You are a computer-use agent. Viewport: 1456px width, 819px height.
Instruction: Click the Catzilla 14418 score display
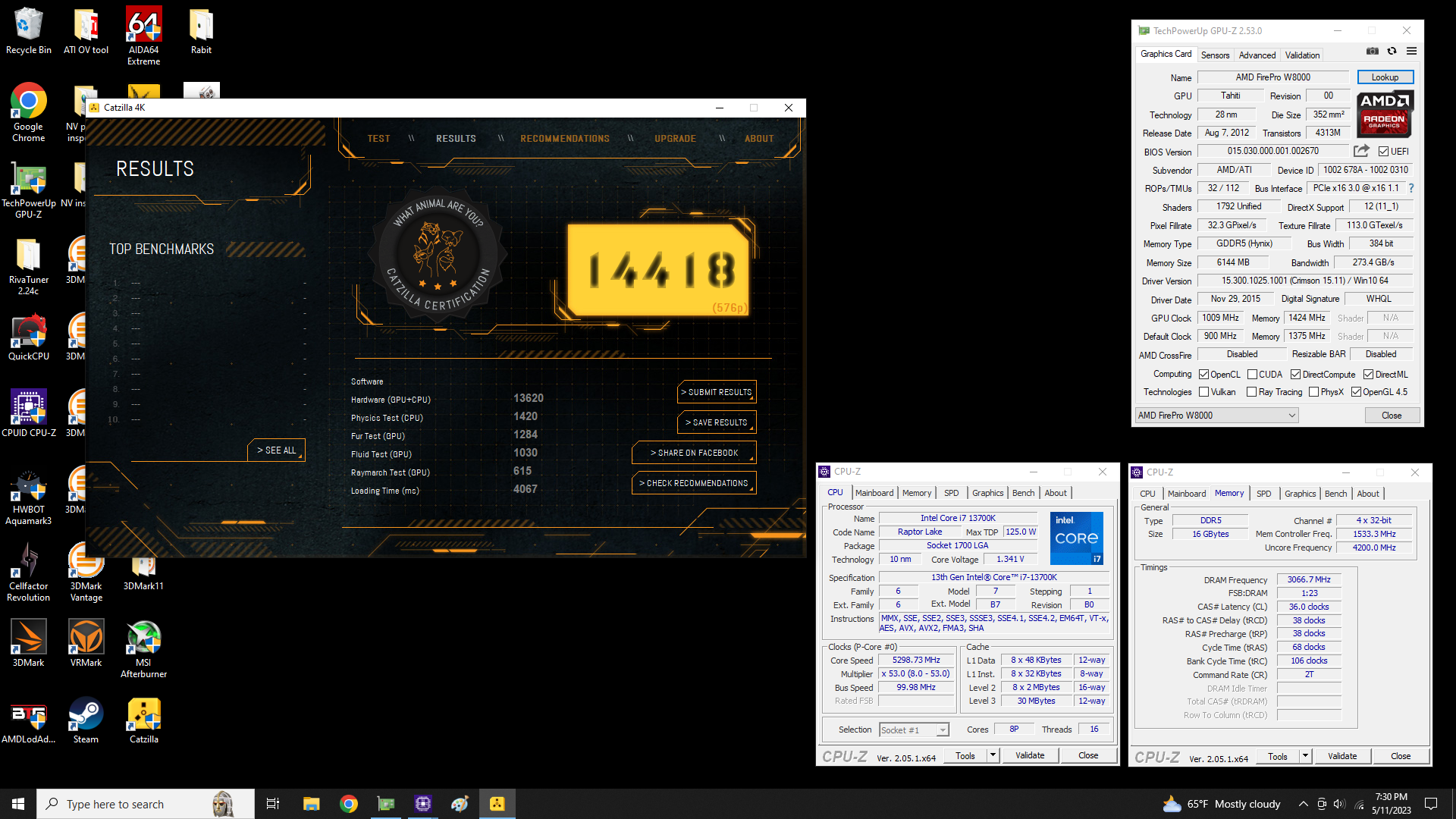659,270
